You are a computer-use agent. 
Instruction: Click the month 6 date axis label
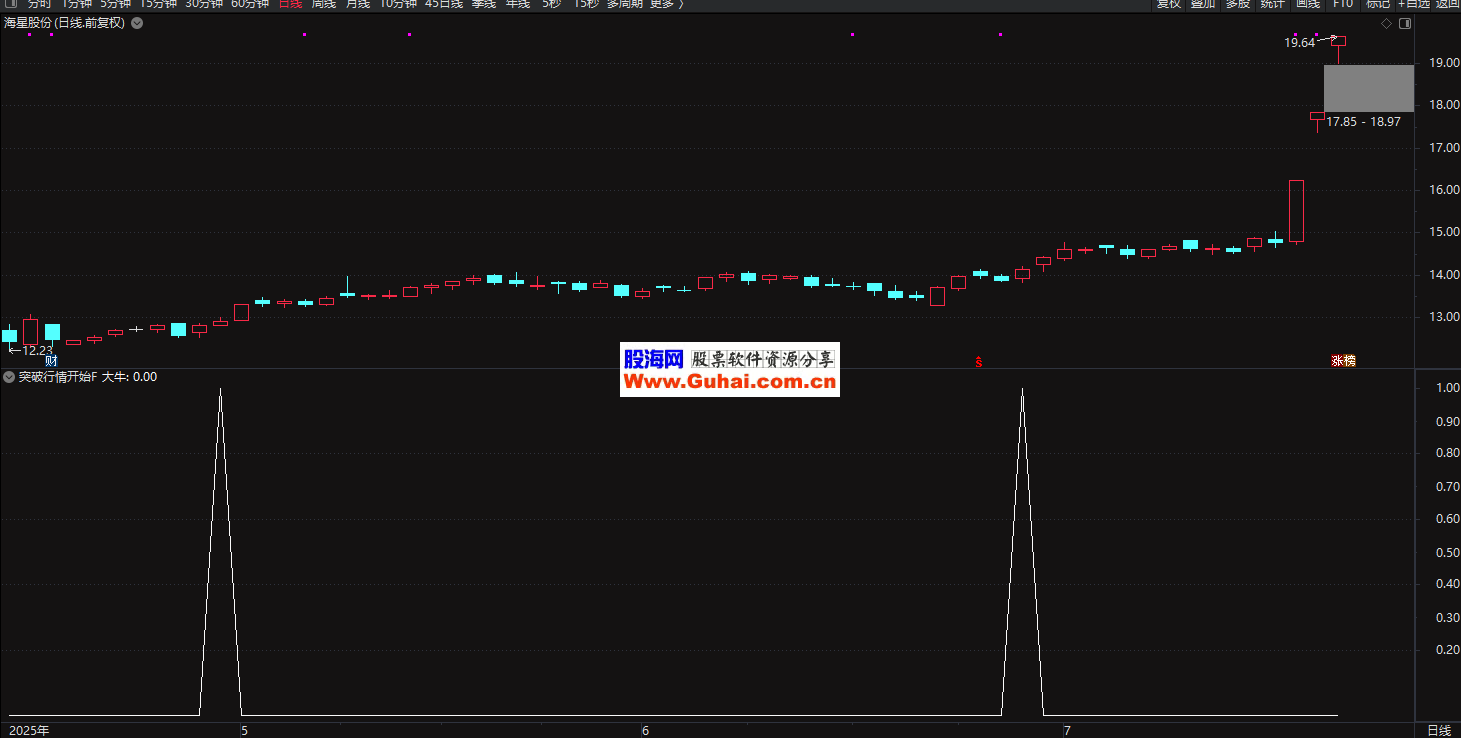(645, 731)
